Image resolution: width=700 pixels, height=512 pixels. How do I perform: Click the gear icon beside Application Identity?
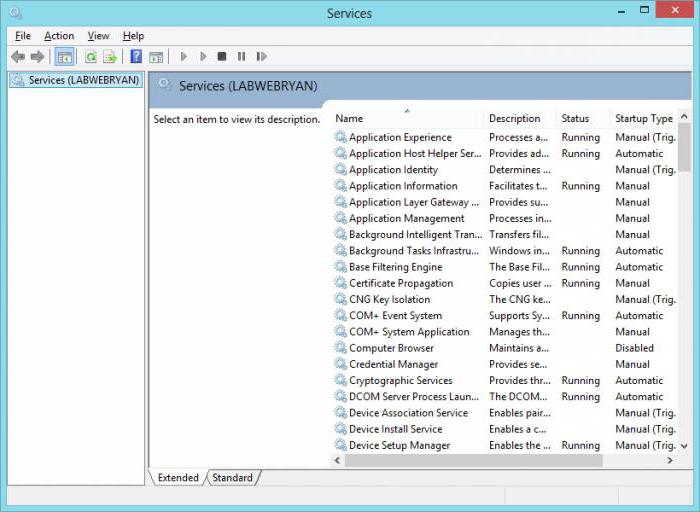click(x=341, y=170)
